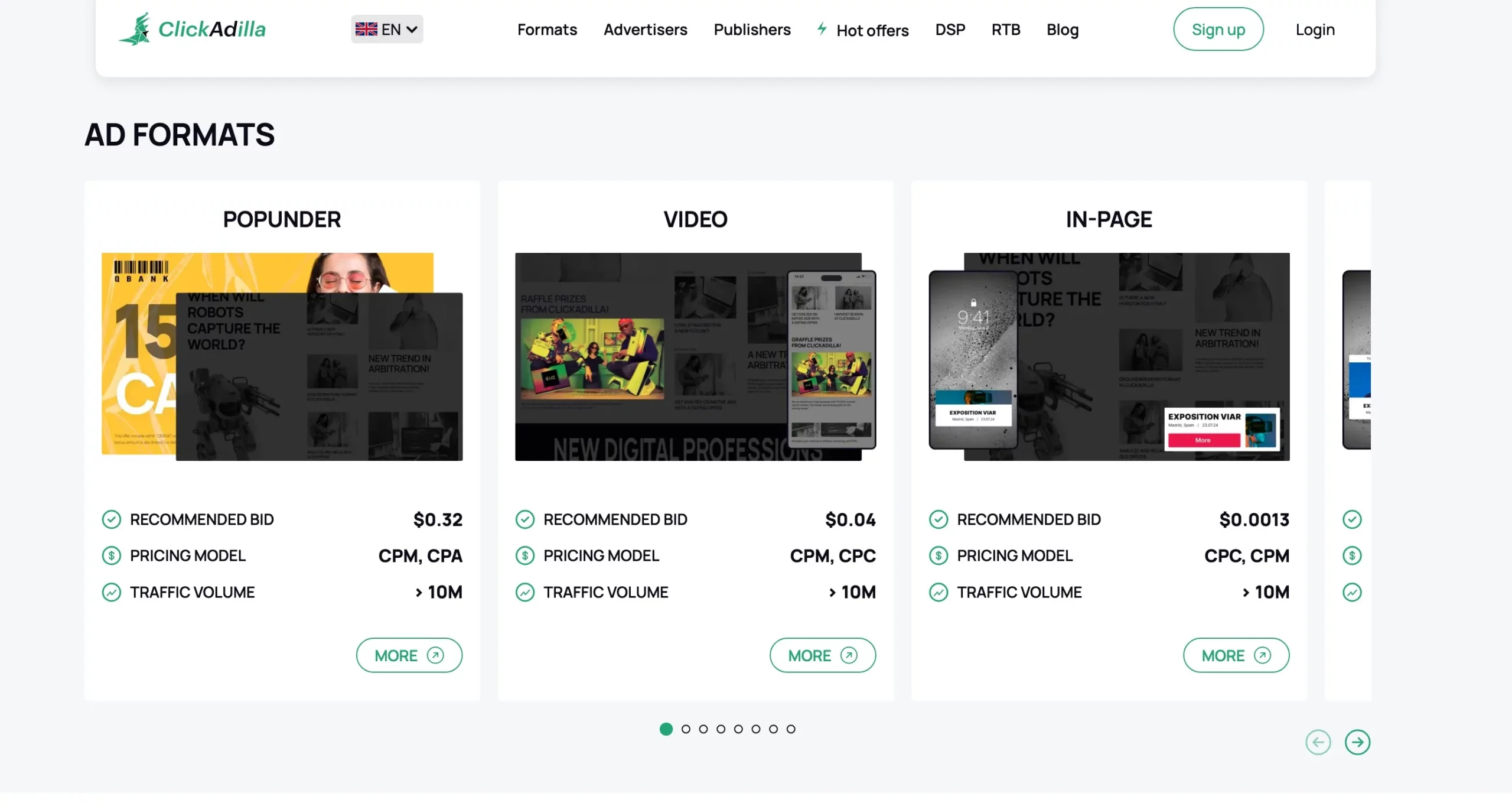Click the recommended bid checkmark icon for Popunder
This screenshot has width=1512, height=803.
pos(111,519)
